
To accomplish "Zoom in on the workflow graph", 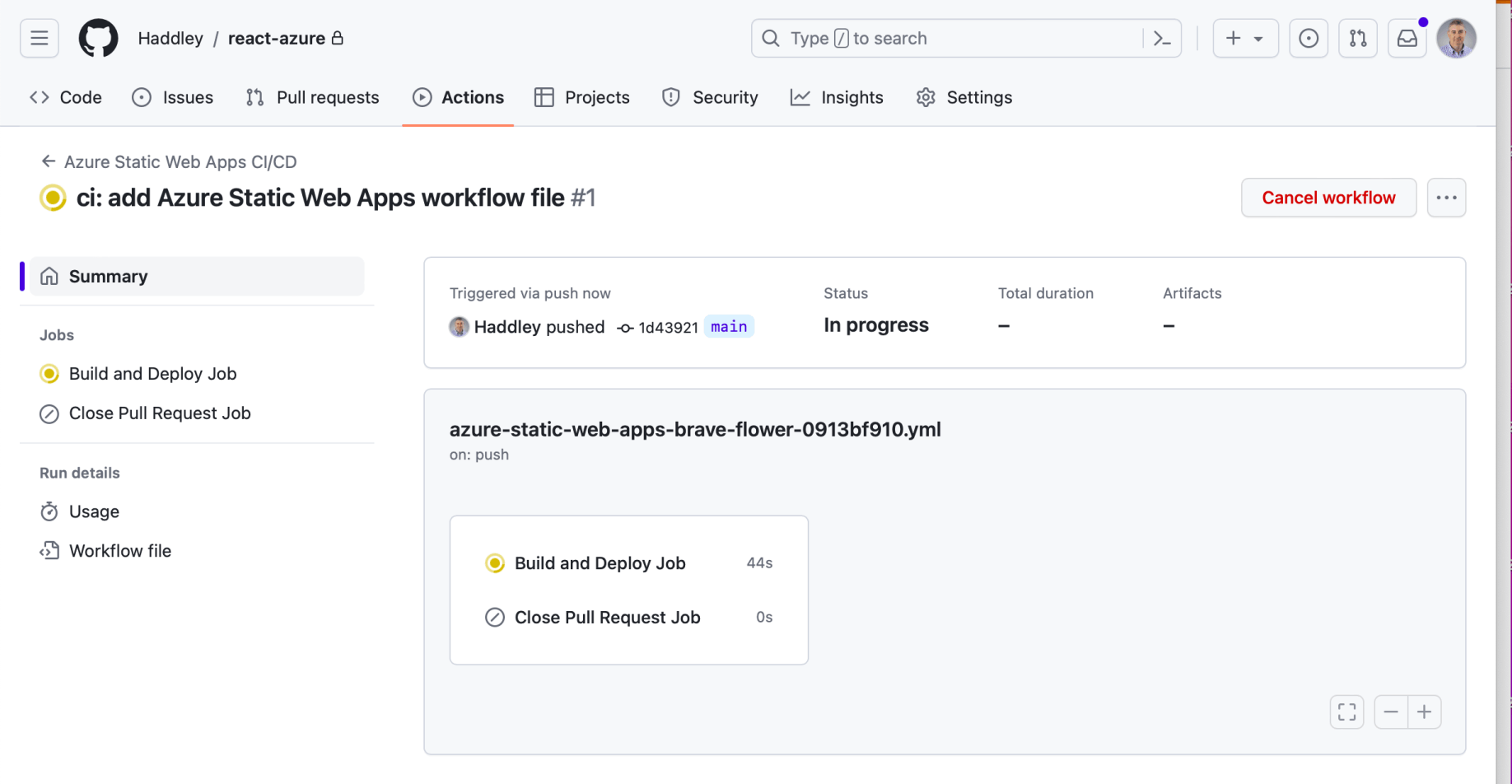I will (x=1424, y=712).
